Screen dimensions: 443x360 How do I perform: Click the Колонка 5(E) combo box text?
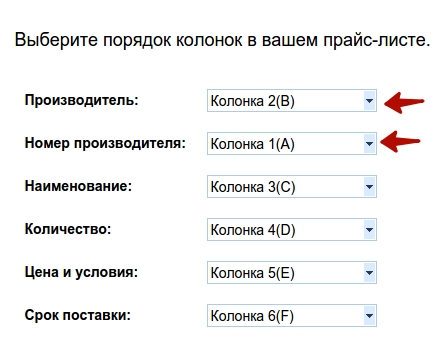pos(253,273)
